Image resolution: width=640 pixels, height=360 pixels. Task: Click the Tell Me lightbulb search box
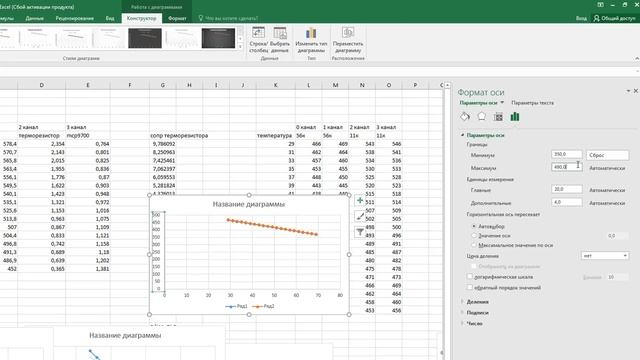click(x=228, y=18)
